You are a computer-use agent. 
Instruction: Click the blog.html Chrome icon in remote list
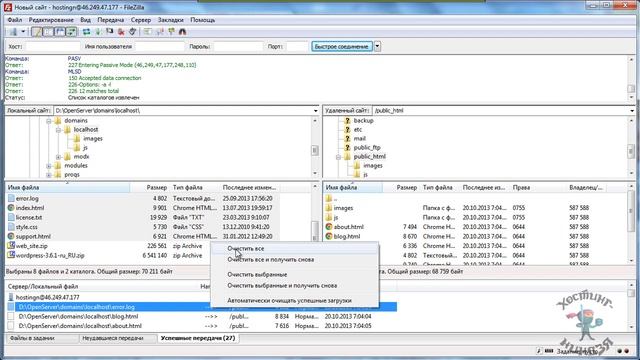point(329,236)
